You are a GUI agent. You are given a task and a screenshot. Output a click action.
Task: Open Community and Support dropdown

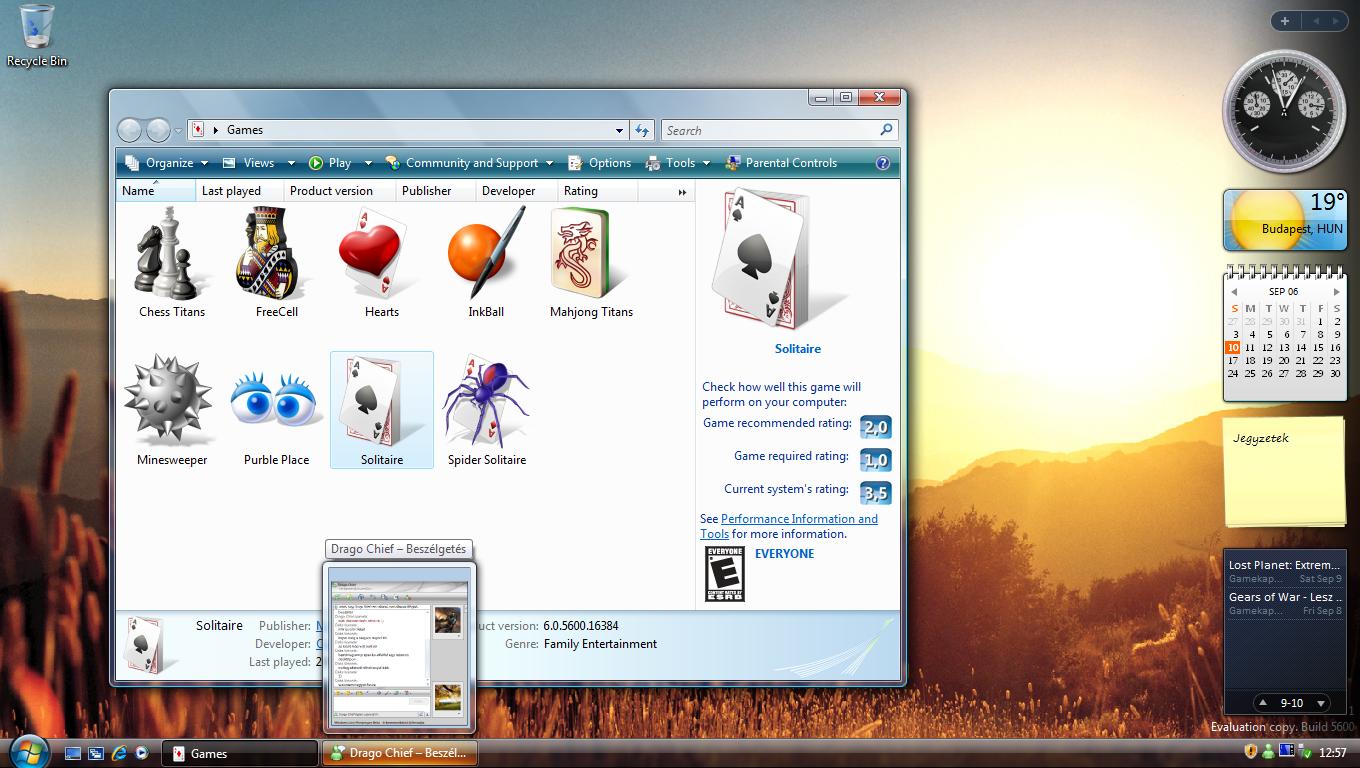pos(468,163)
